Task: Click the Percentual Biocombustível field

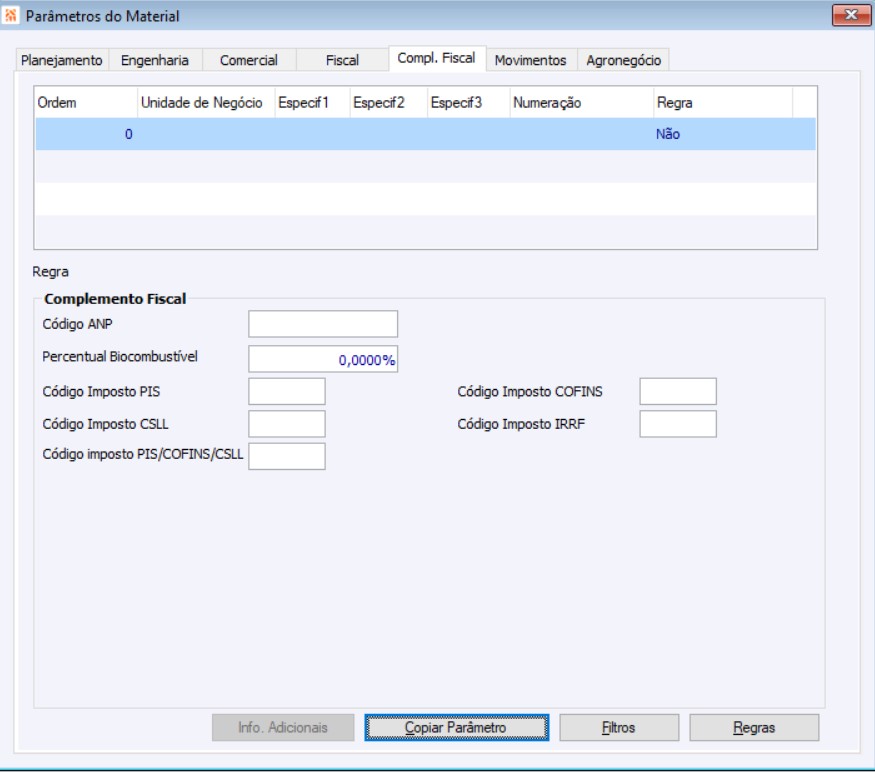Action: click(x=323, y=359)
